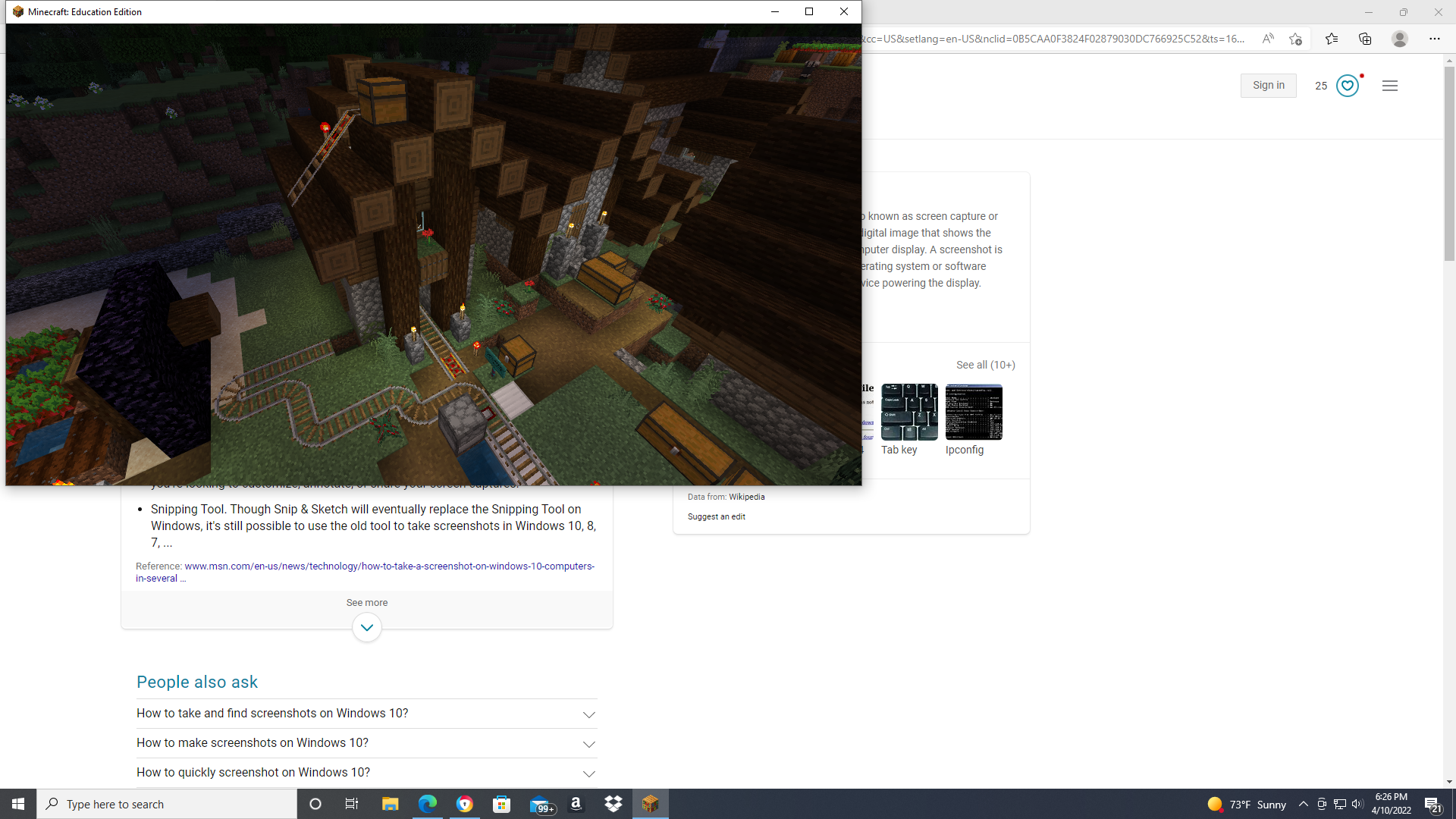Open the 73°F Sunny weather widget
Image resolution: width=1456 pixels, height=819 pixels.
(1247, 804)
